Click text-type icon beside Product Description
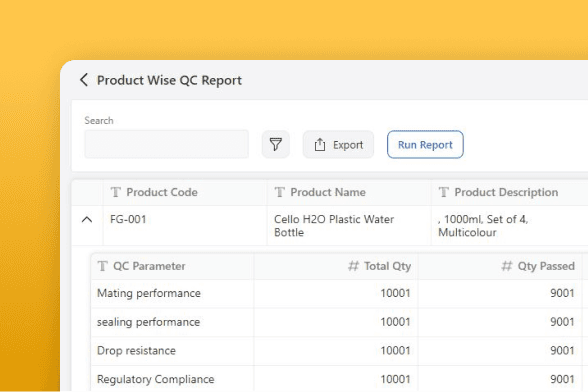 [444, 192]
